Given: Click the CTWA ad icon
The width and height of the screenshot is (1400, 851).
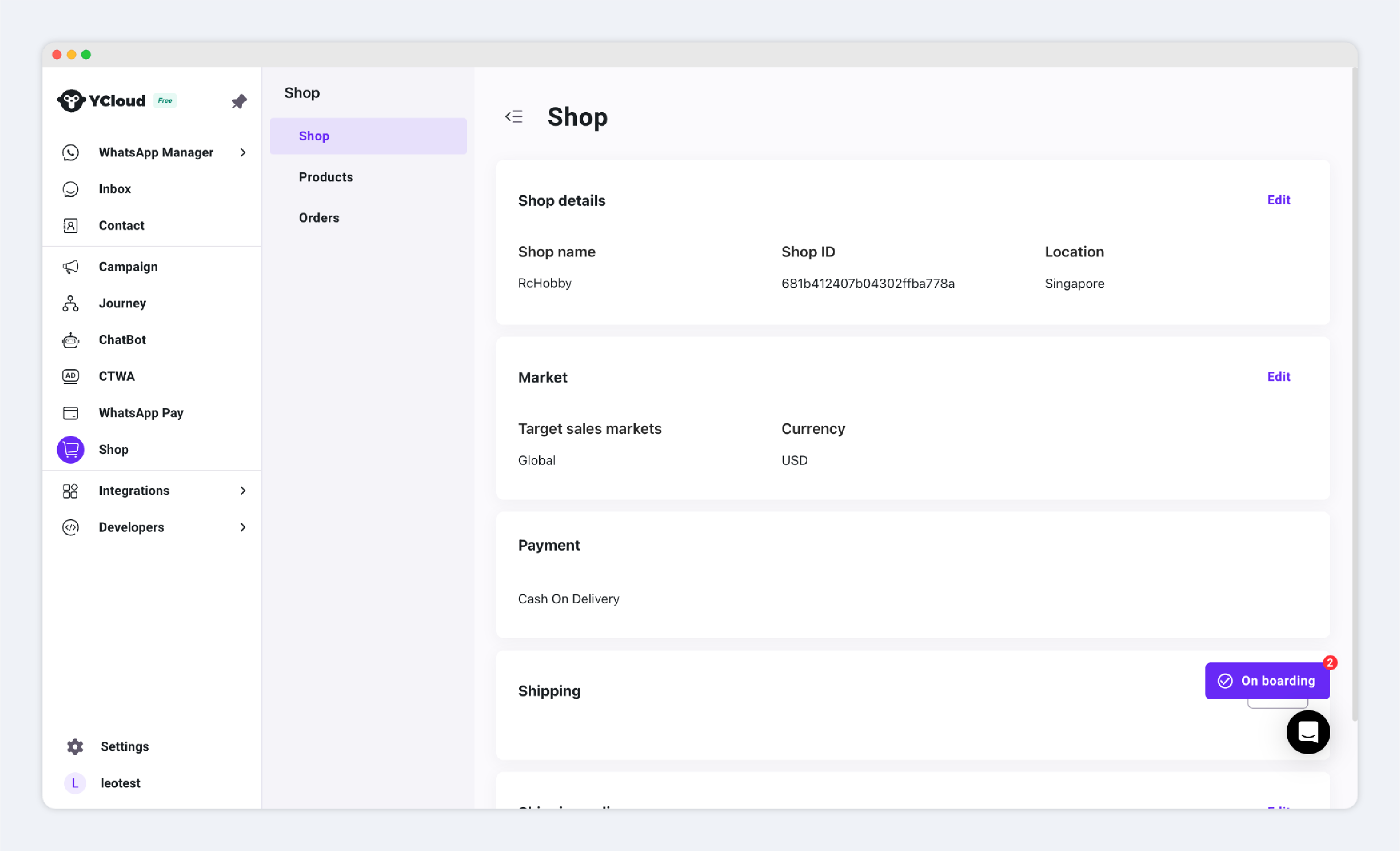Looking at the screenshot, I should click(70, 376).
